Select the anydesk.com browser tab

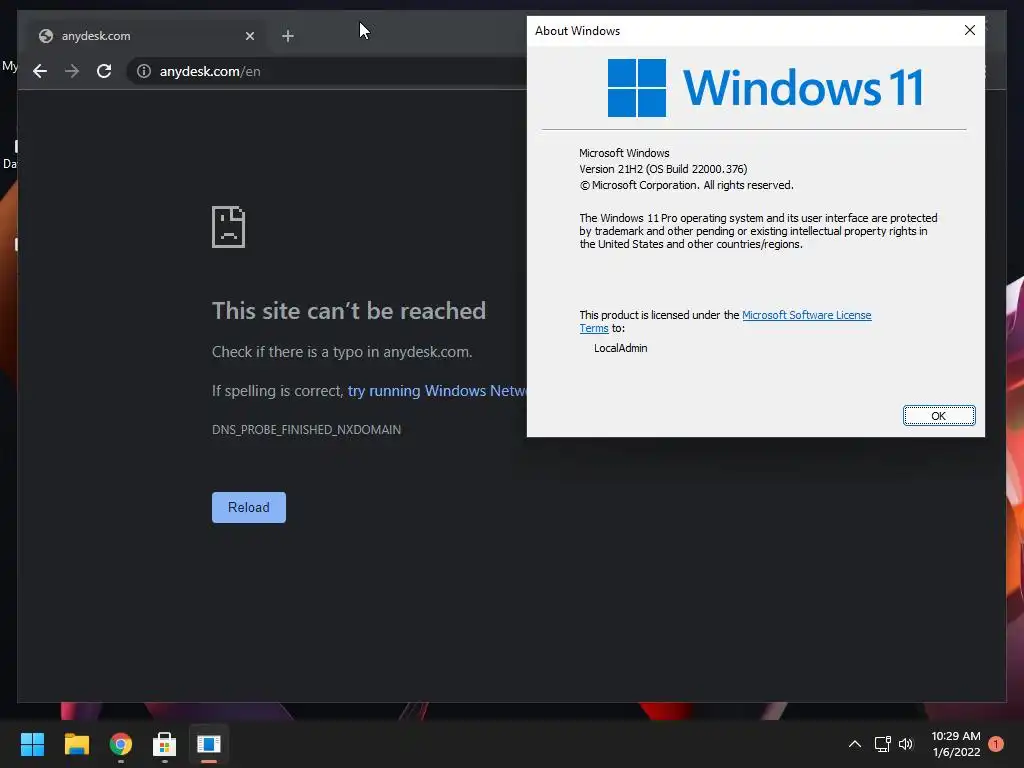pos(147,36)
